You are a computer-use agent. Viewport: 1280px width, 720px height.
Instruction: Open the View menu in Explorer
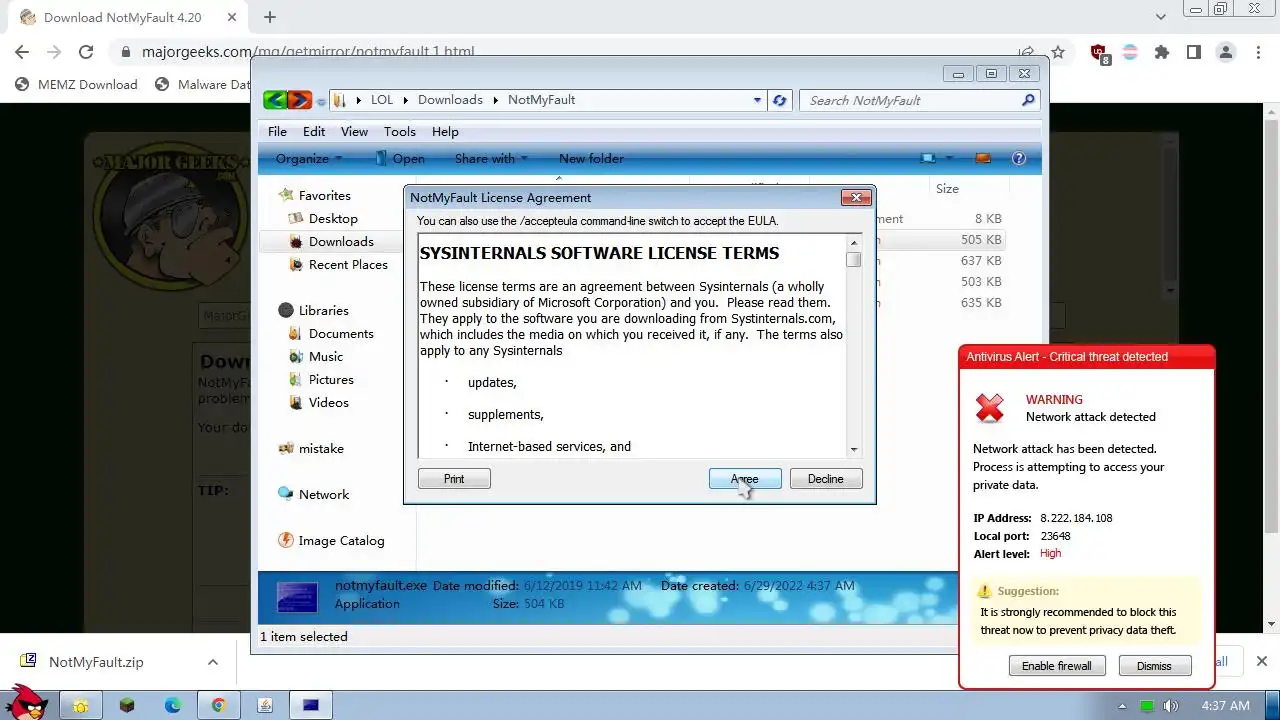354,131
